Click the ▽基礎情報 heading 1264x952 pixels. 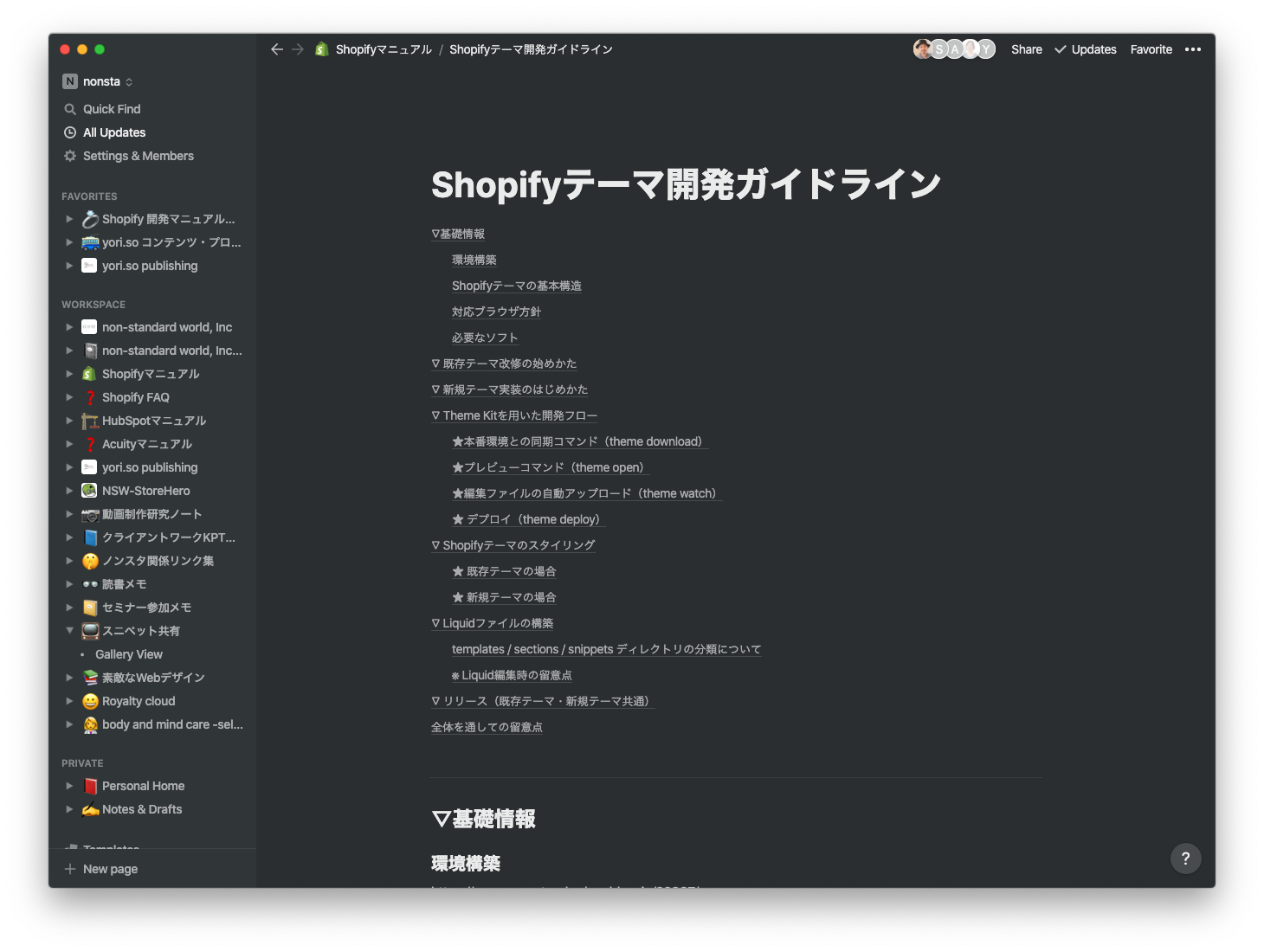click(x=483, y=819)
